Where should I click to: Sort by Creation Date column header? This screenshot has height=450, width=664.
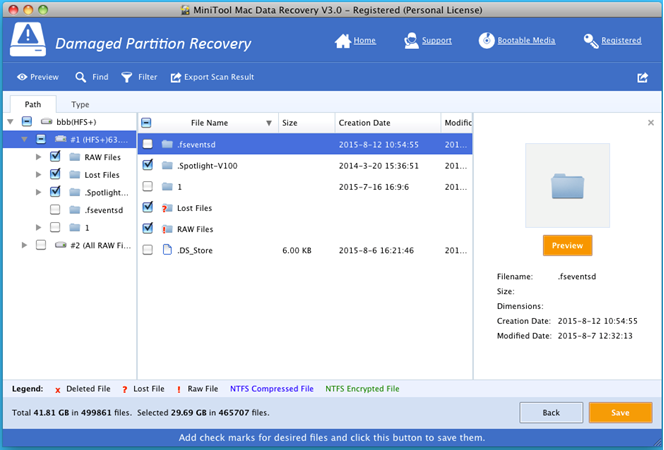388,123
